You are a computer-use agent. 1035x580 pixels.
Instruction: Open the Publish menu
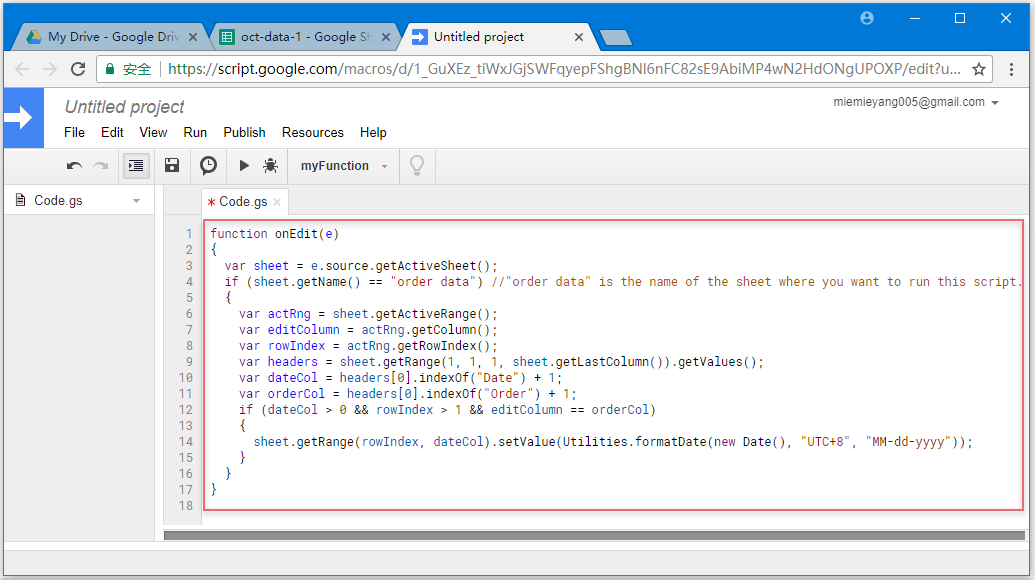click(x=244, y=132)
